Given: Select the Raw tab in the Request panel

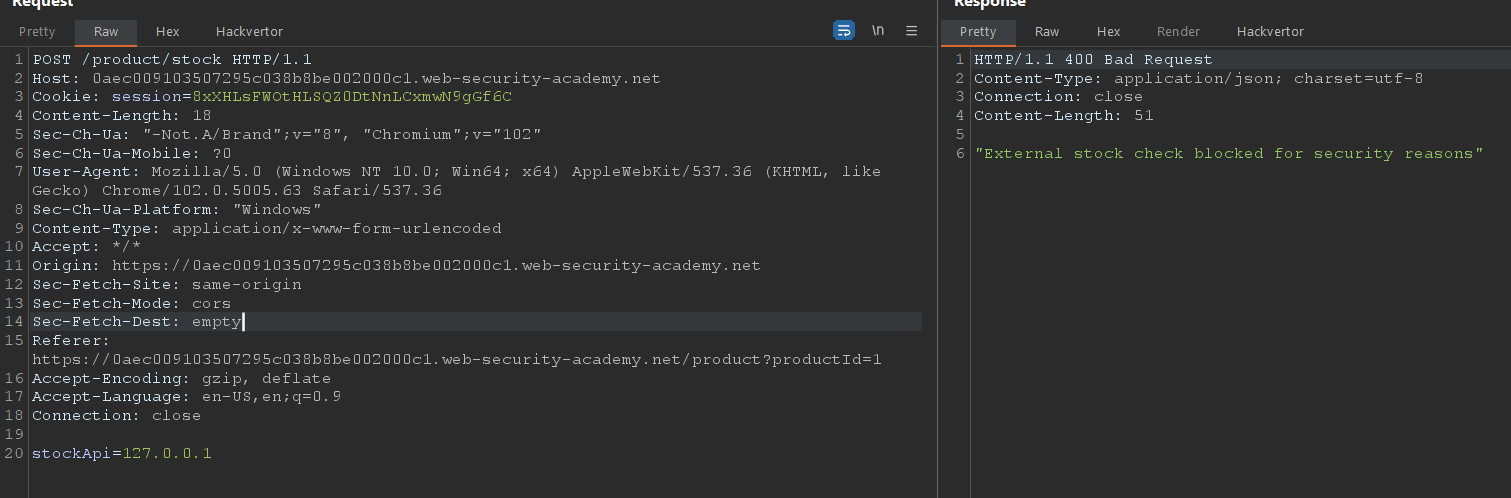Looking at the screenshot, I should pyautogui.click(x=106, y=32).
